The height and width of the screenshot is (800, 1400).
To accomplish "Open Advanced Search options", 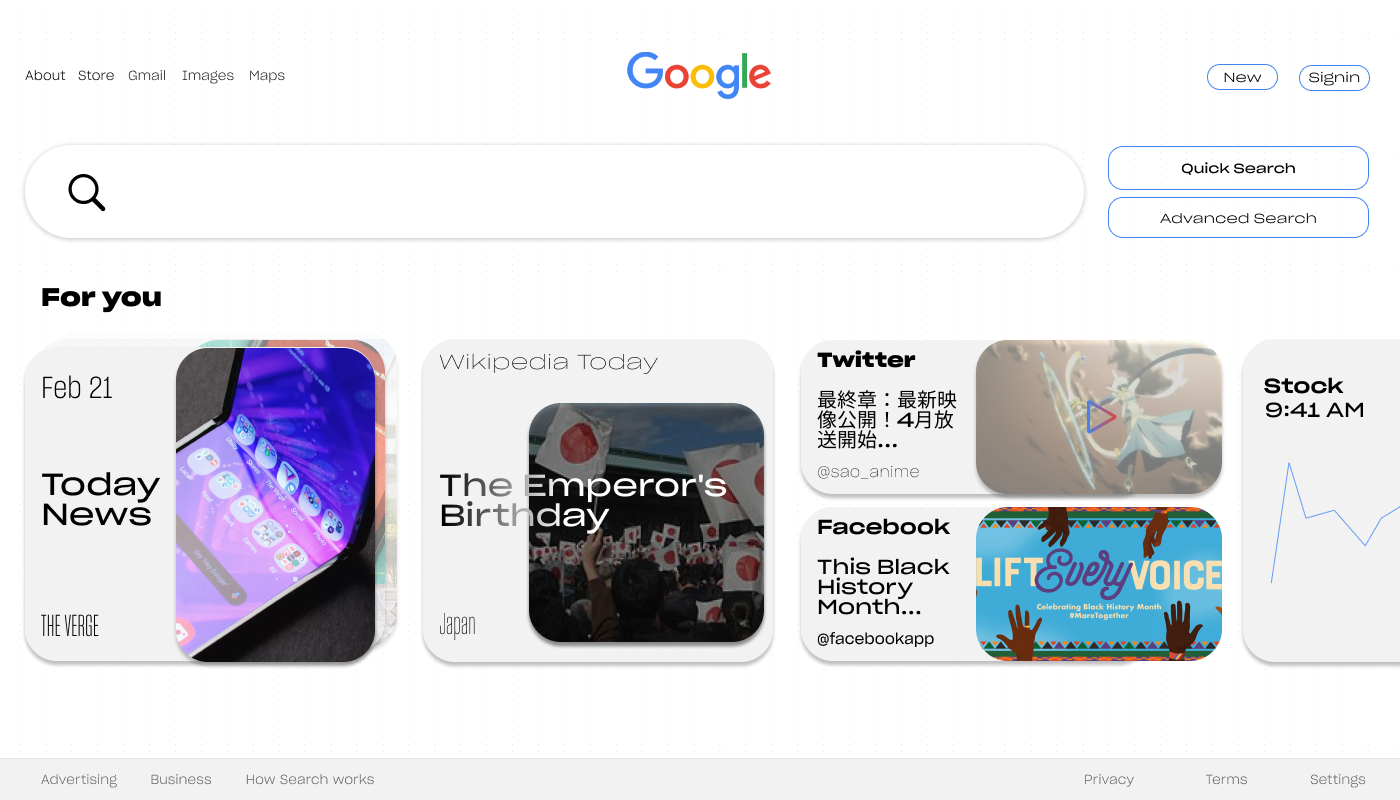I will click(1238, 218).
